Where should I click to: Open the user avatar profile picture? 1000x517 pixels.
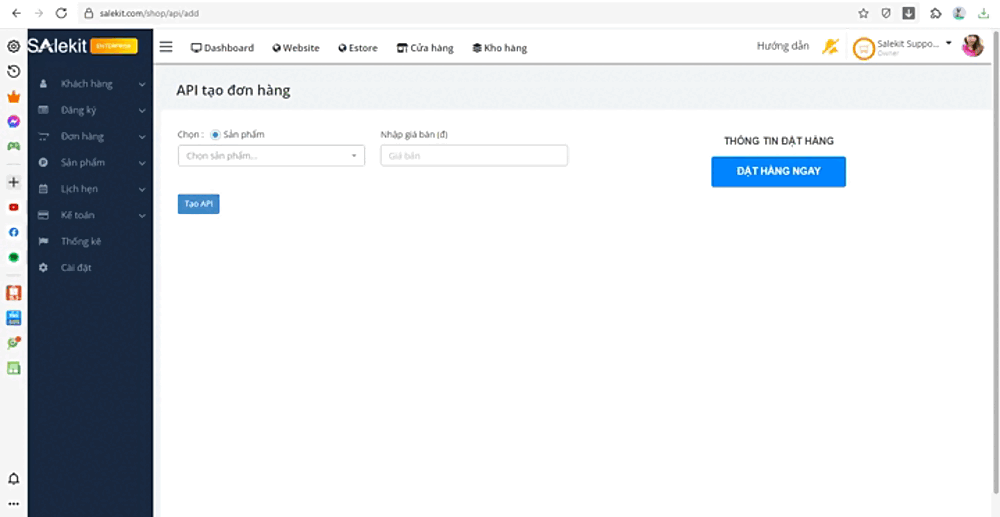coord(973,45)
